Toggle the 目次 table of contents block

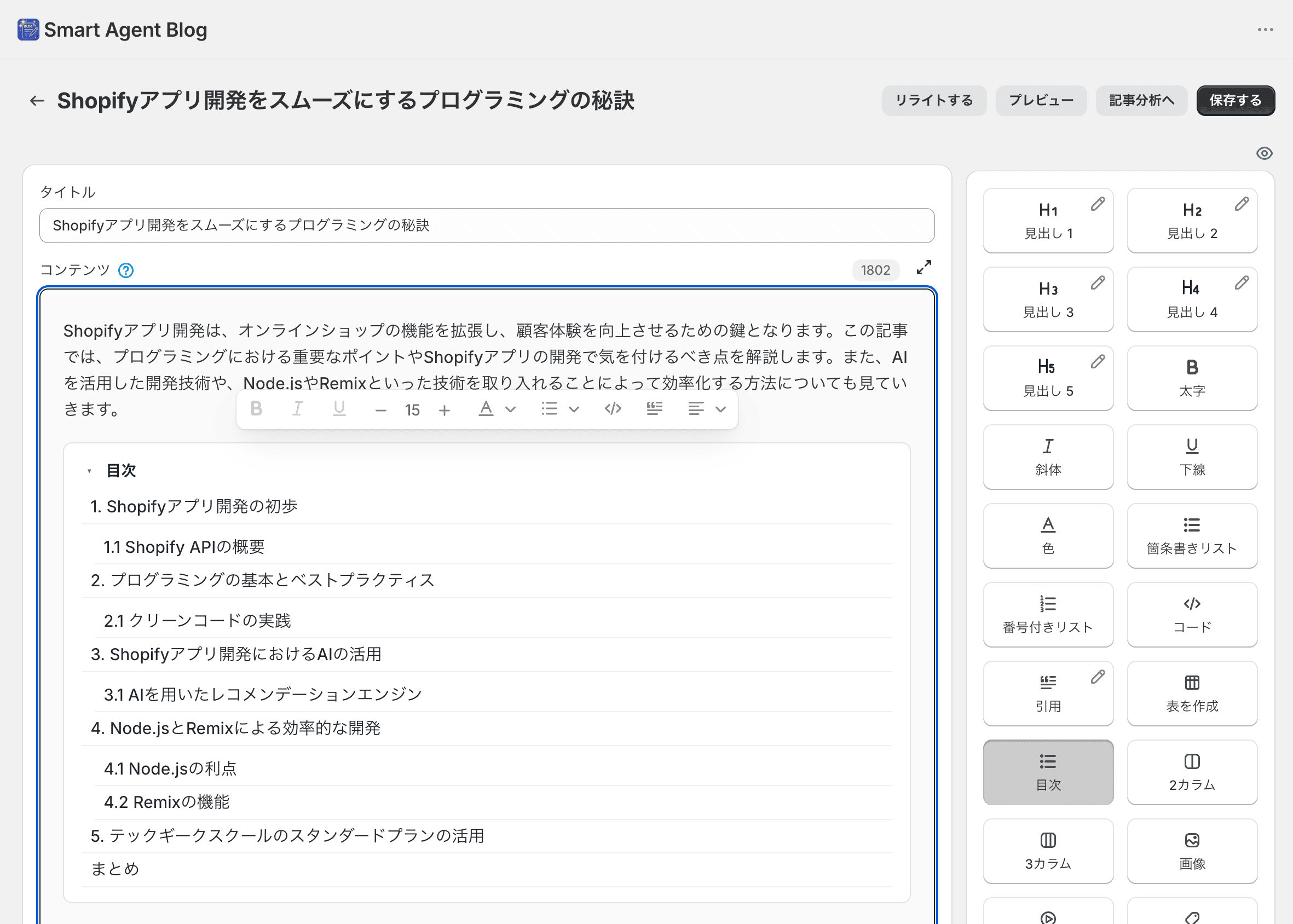1048,773
